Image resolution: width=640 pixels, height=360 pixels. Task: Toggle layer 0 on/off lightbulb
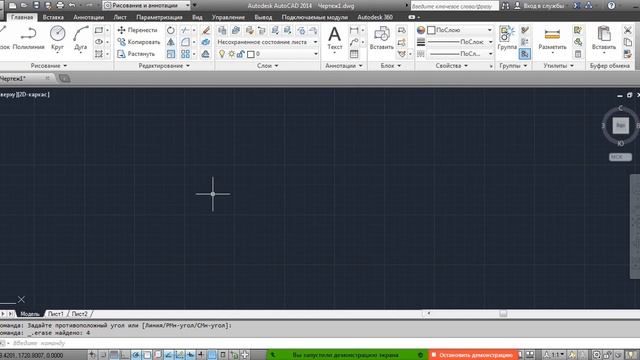tap(222, 54)
